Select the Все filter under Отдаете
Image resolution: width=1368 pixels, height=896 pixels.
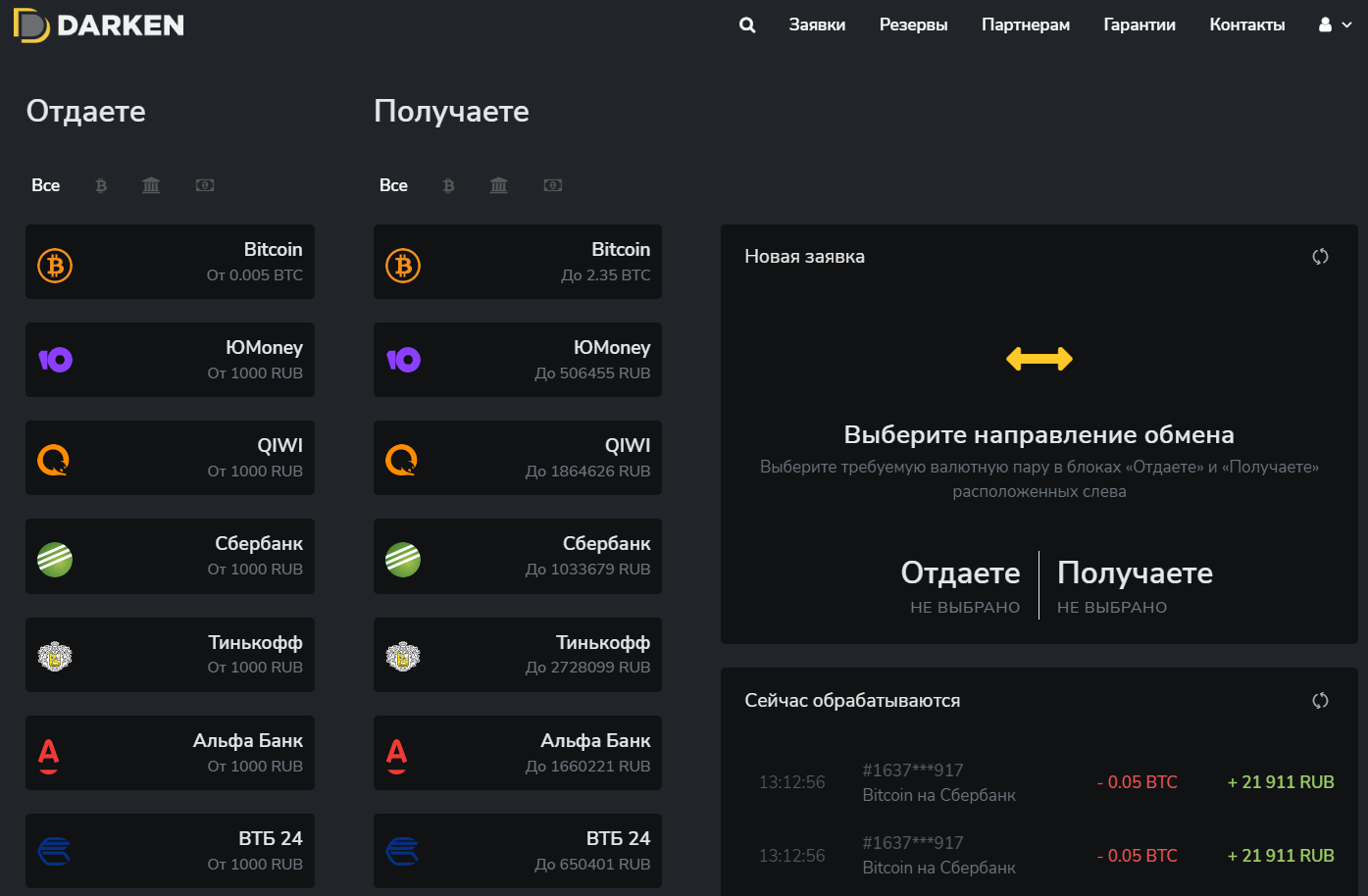pyautogui.click(x=46, y=185)
